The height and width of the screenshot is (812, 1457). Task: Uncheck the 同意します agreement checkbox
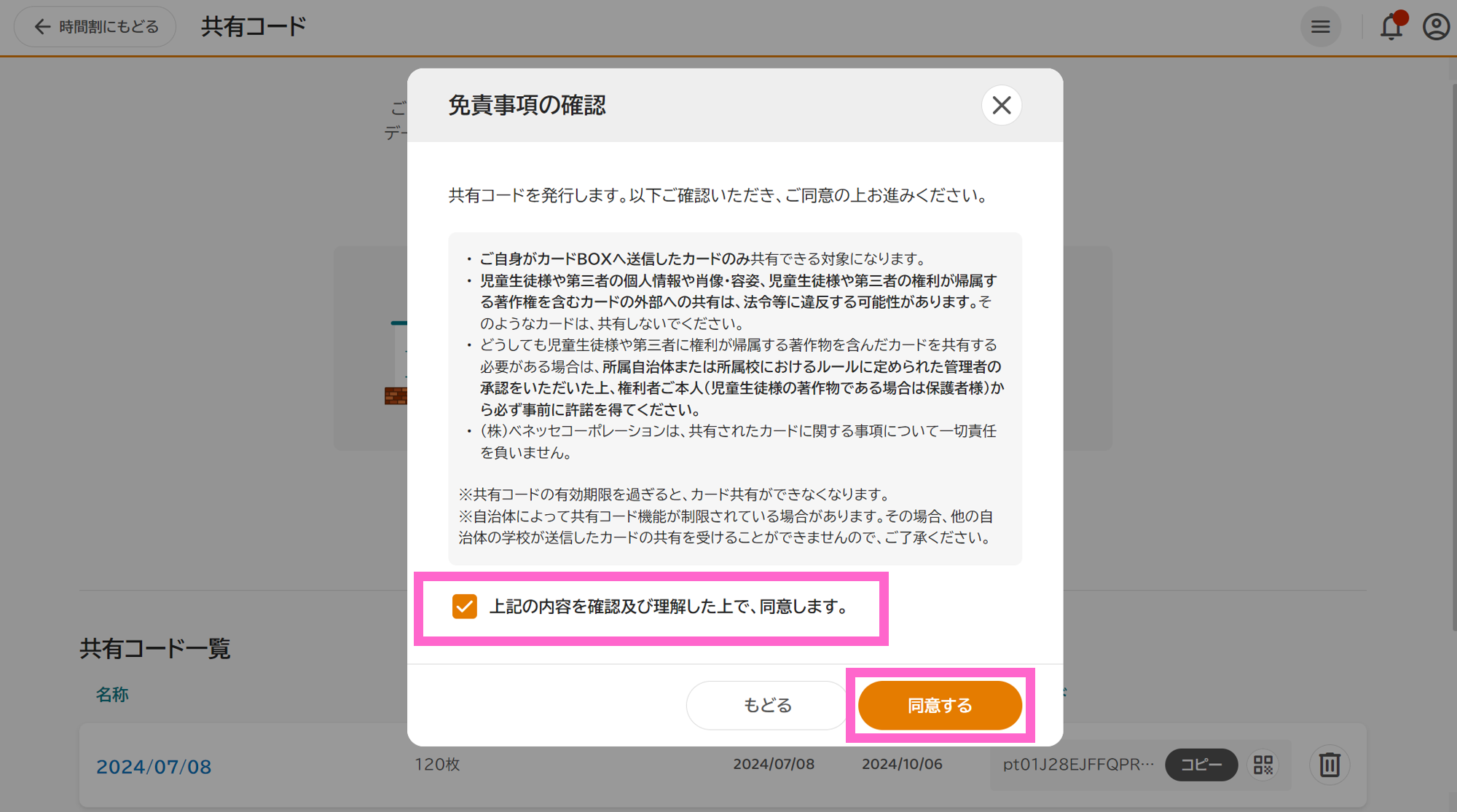tap(464, 606)
